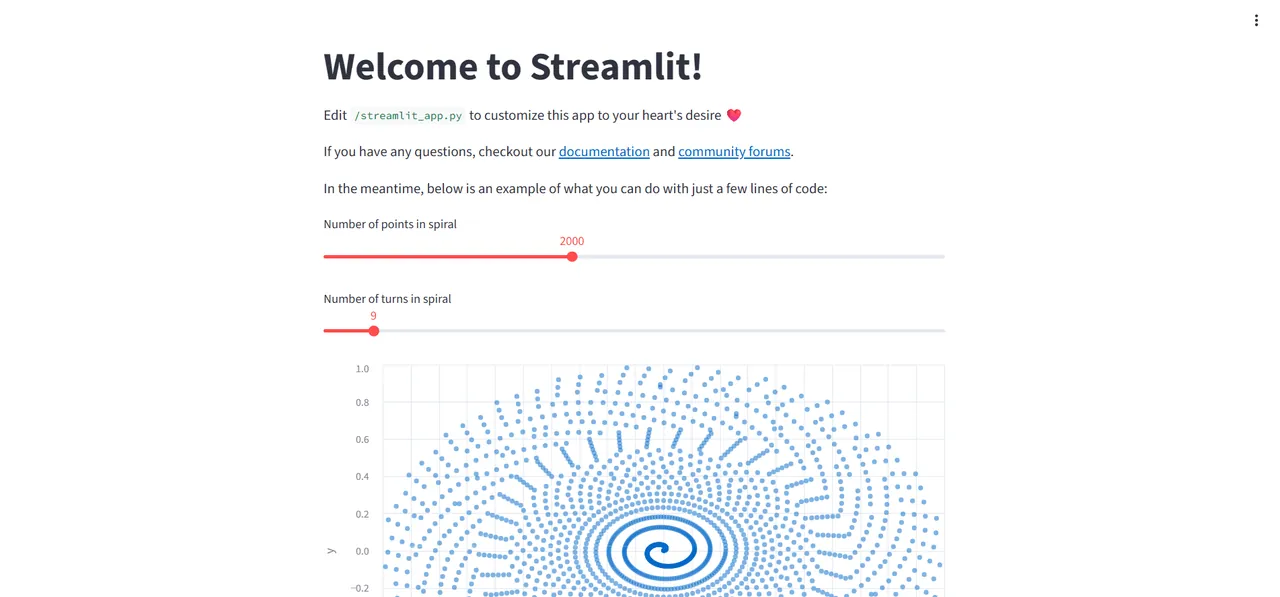Click the 0.6 y-axis tick label
The height and width of the screenshot is (597, 1280).
pos(362,440)
